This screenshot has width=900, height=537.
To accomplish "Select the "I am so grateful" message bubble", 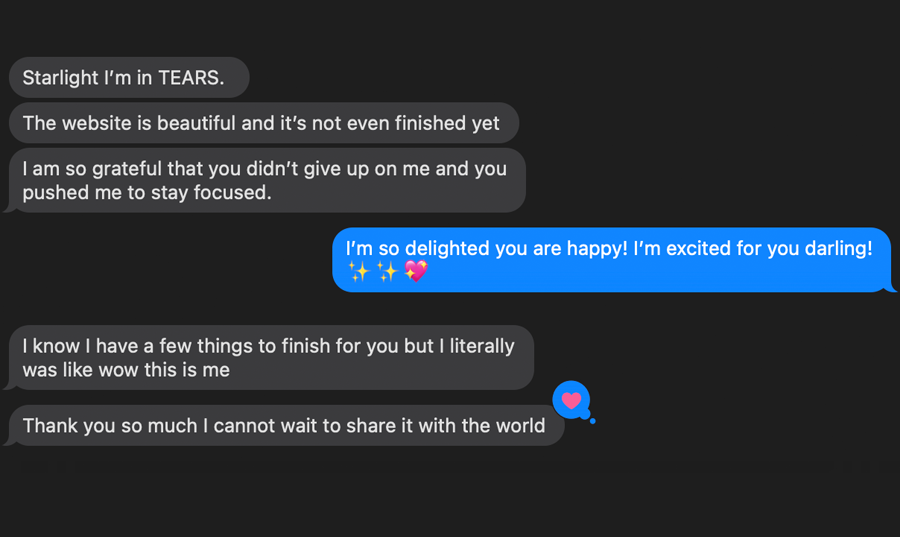I will point(265,180).
